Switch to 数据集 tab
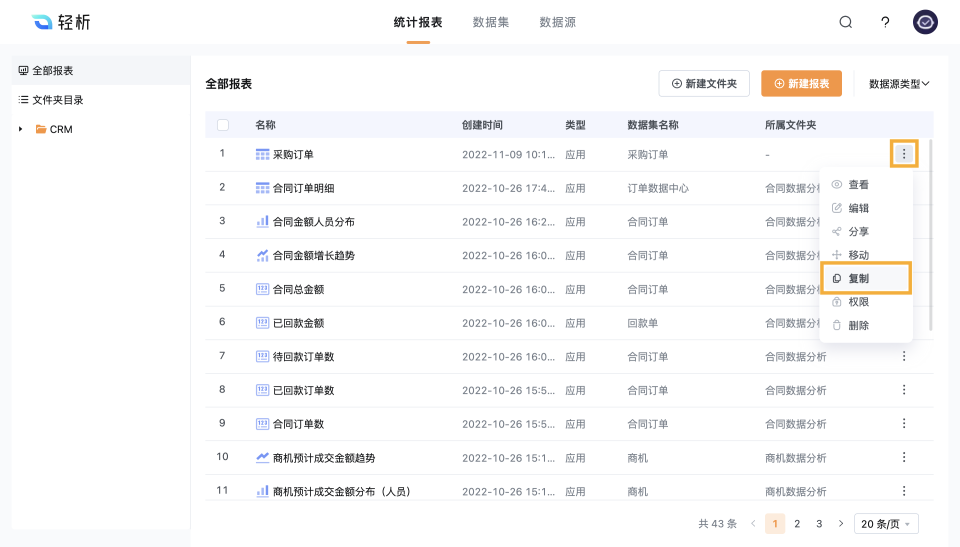The image size is (960, 547). (490, 23)
